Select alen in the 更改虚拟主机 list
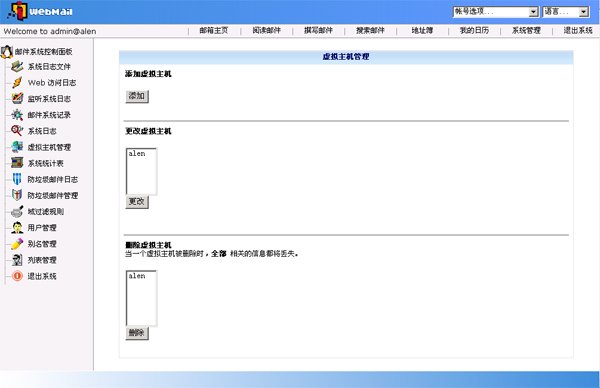Viewport: 600px width, 388px height. [x=137, y=154]
